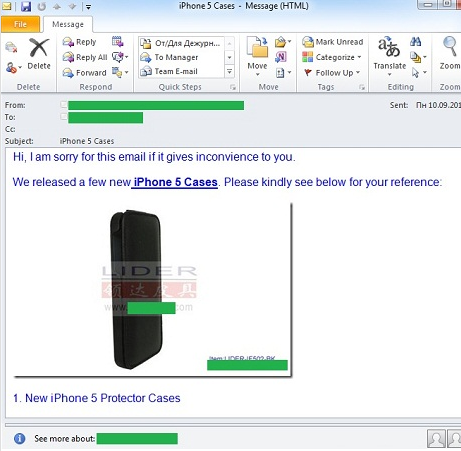Image resolution: width=461 pixels, height=451 pixels.
Task: Open the iPhone 5 Cases hyperlink
Action: tap(175, 182)
